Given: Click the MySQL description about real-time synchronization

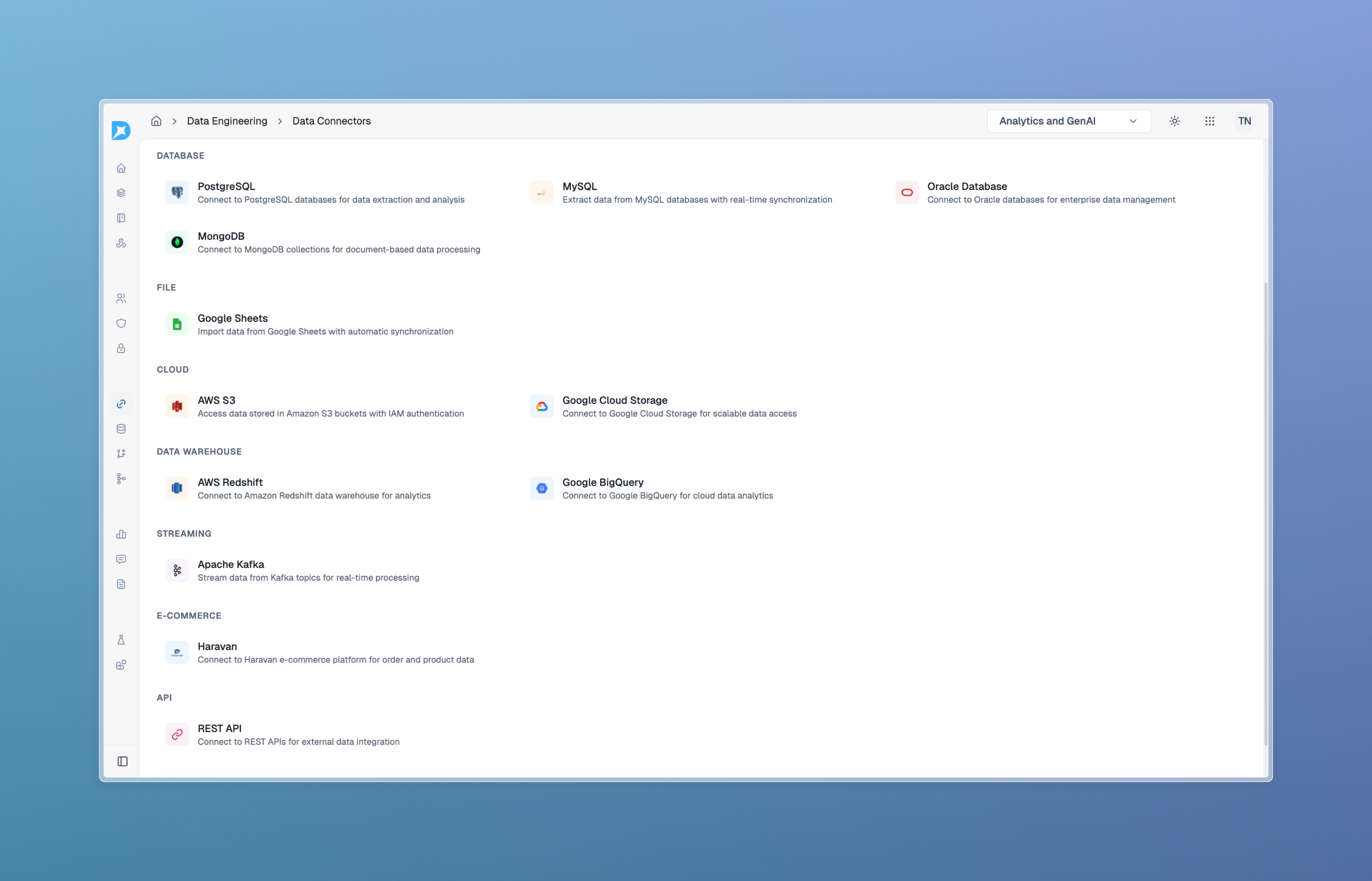Looking at the screenshot, I should (697, 200).
